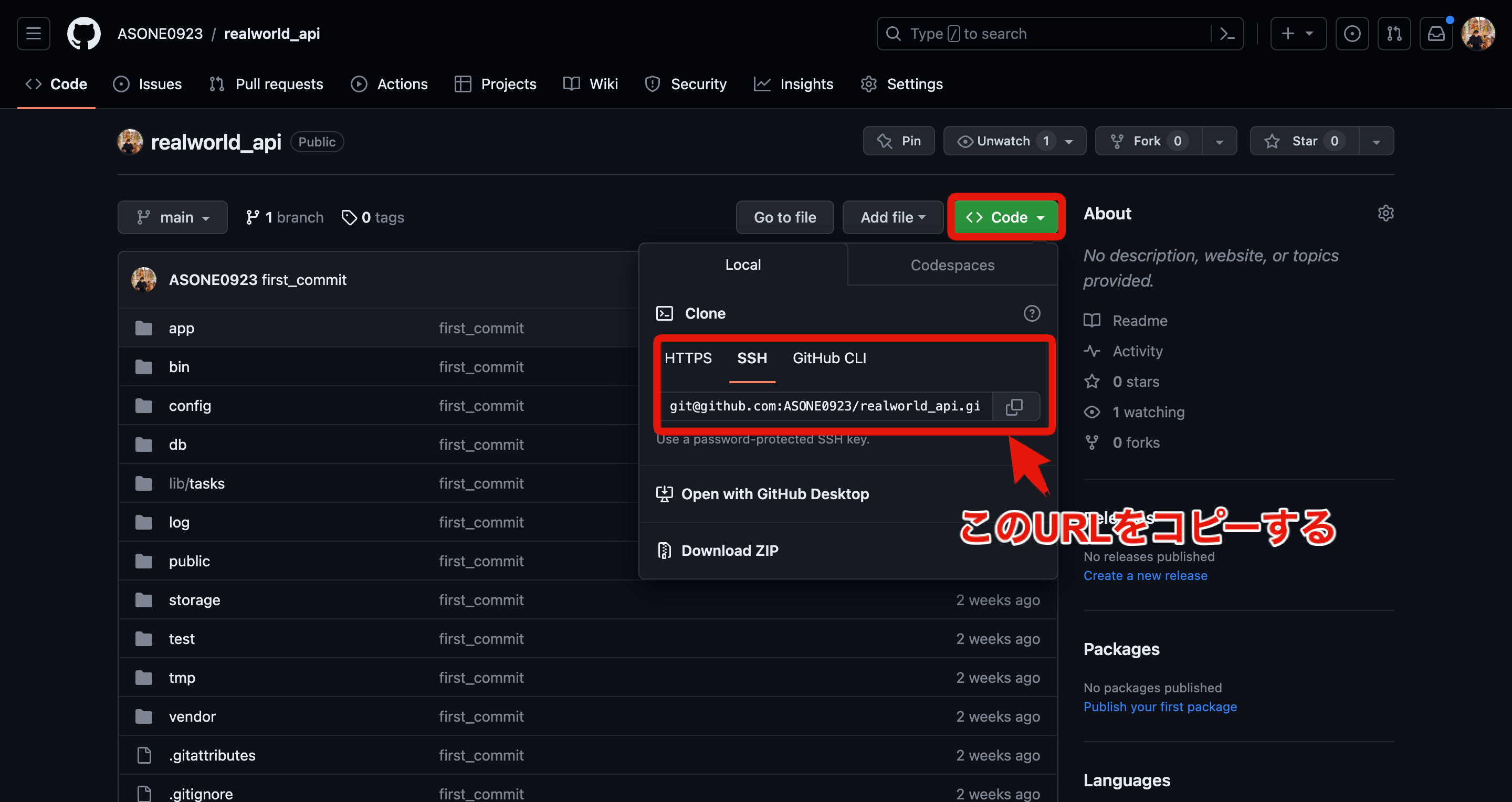The width and height of the screenshot is (1512, 802).
Task: Select the HTTPS clone tab
Action: tap(688, 358)
